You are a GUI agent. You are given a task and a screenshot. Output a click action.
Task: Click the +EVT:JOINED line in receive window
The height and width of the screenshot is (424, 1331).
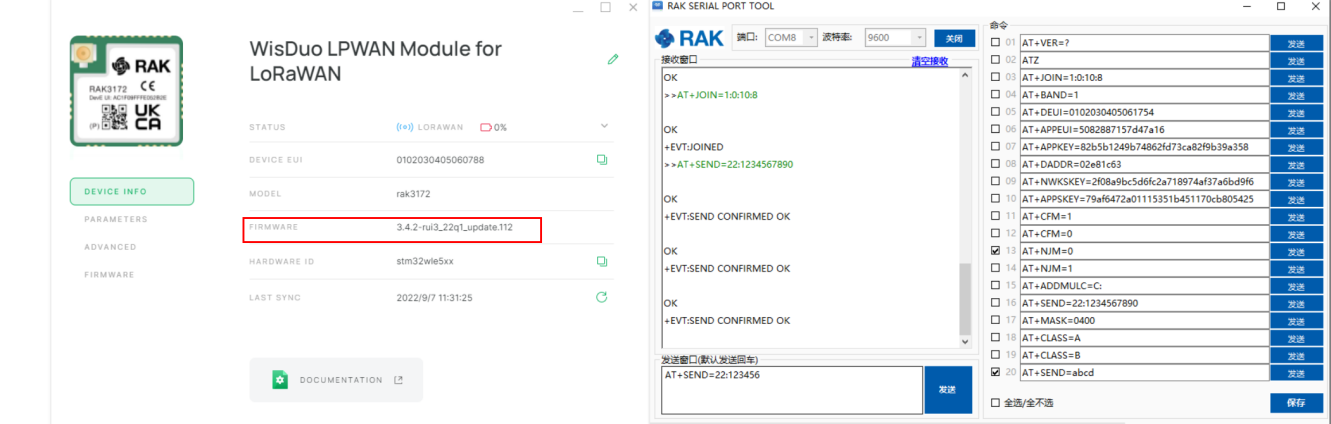[693, 147]
